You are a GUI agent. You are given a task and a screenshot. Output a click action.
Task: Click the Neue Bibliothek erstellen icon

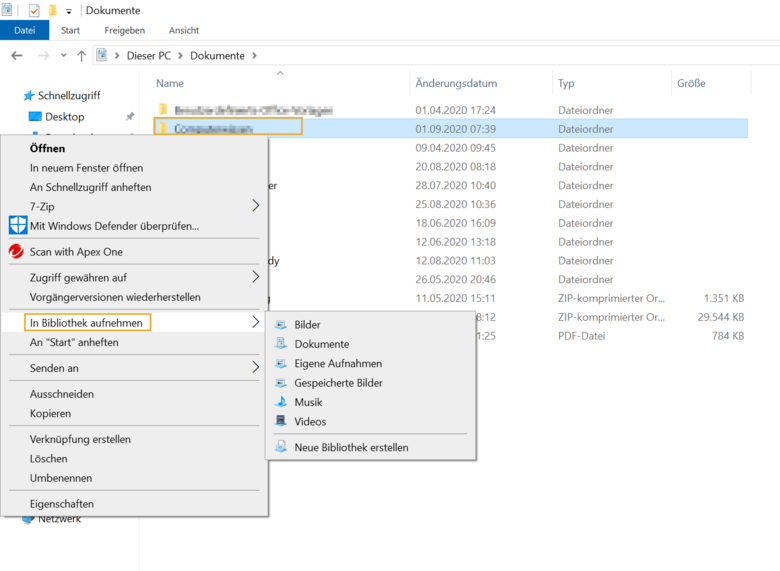(x=281, y=447)
